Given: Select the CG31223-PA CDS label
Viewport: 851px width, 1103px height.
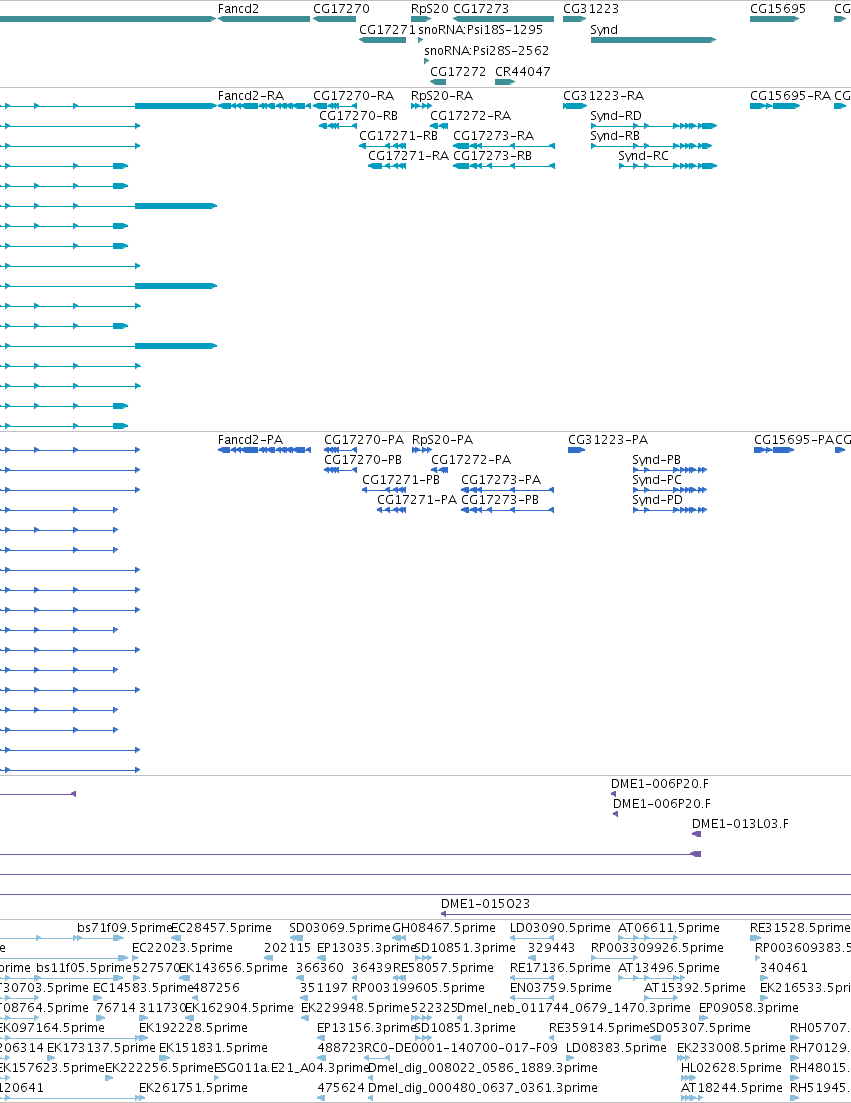Looking at the screenshot, I should click(608, 440).
